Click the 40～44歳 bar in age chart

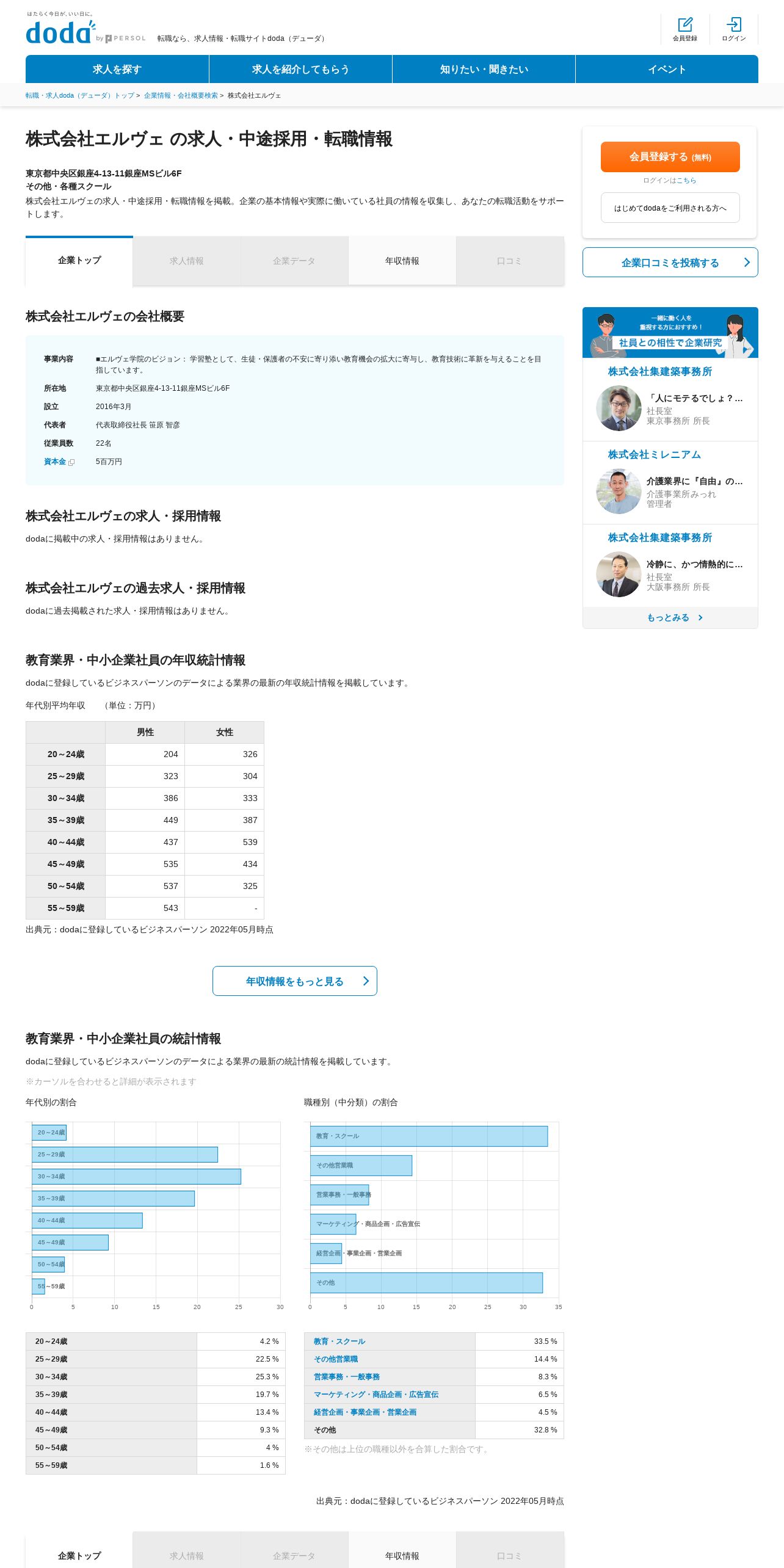coord(87,1220)
